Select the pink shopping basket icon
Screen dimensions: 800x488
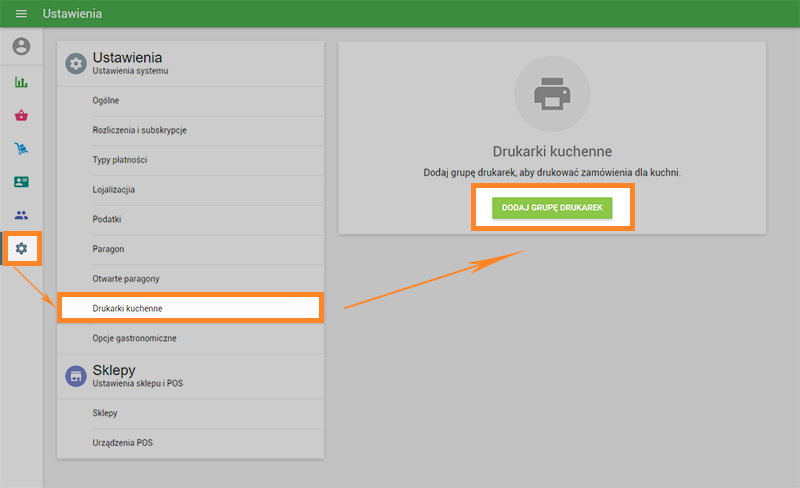[x=21, y=115]
